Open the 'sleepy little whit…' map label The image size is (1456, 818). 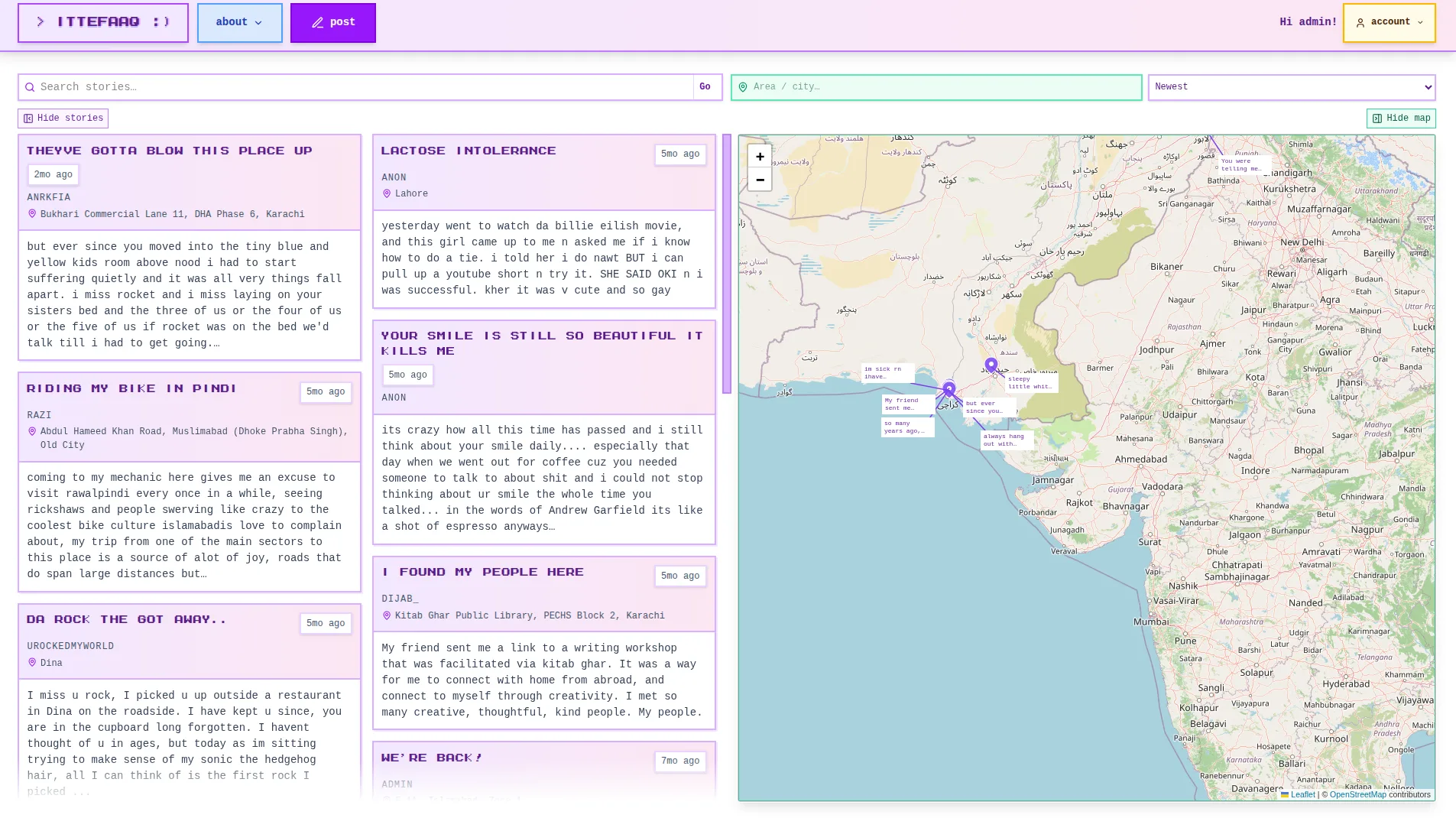pos(1031,382)
